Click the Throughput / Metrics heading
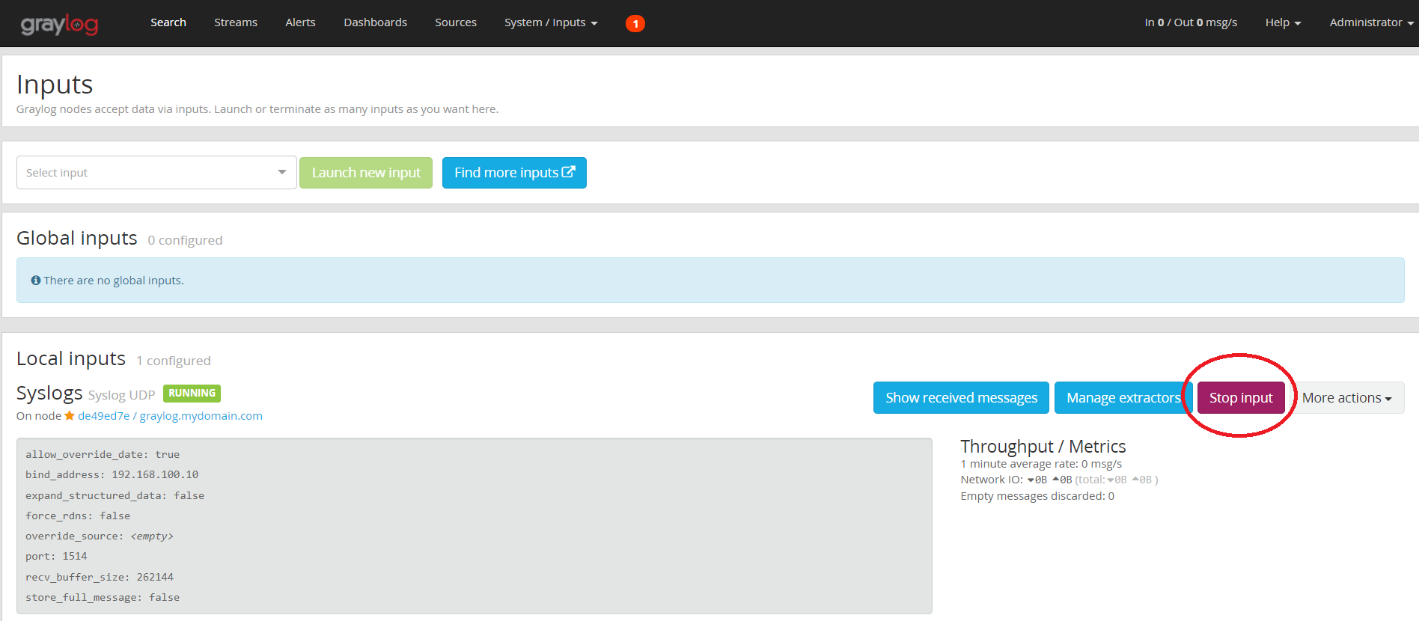The width and height of the screenshot is (1428, 621). [1043, 446]
